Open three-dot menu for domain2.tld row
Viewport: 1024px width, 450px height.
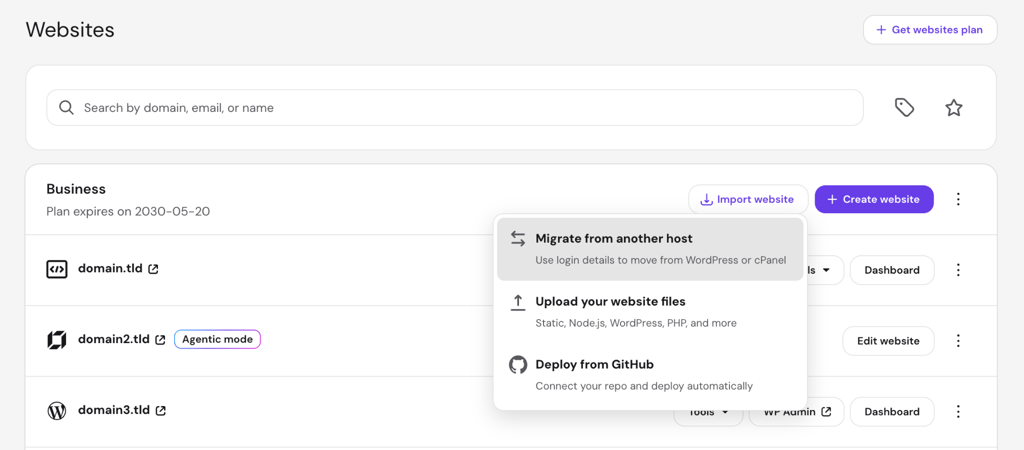[x=958, y=341]
